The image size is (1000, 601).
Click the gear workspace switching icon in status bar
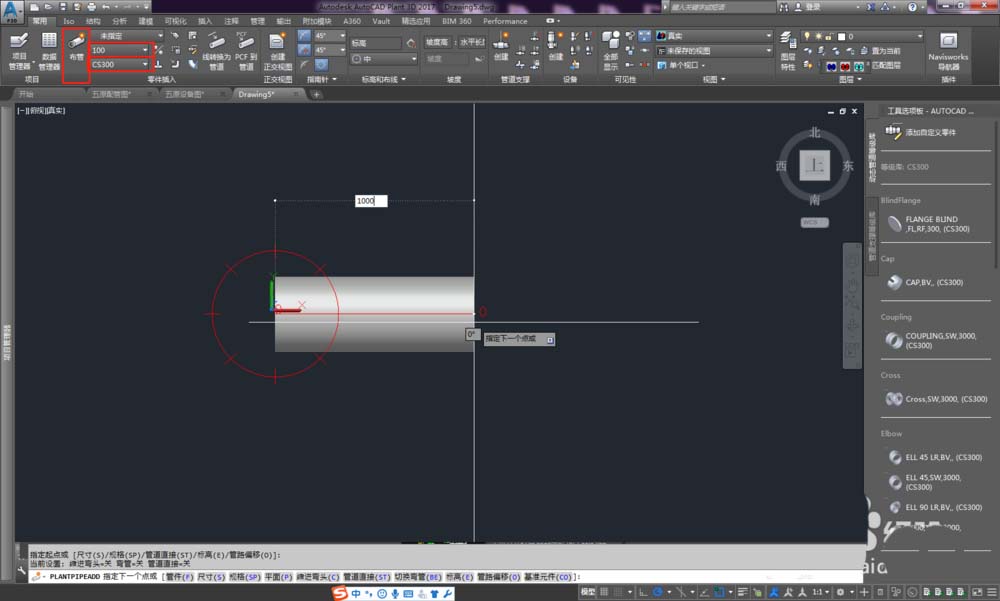pyautogui.click(x=840, y=592)
